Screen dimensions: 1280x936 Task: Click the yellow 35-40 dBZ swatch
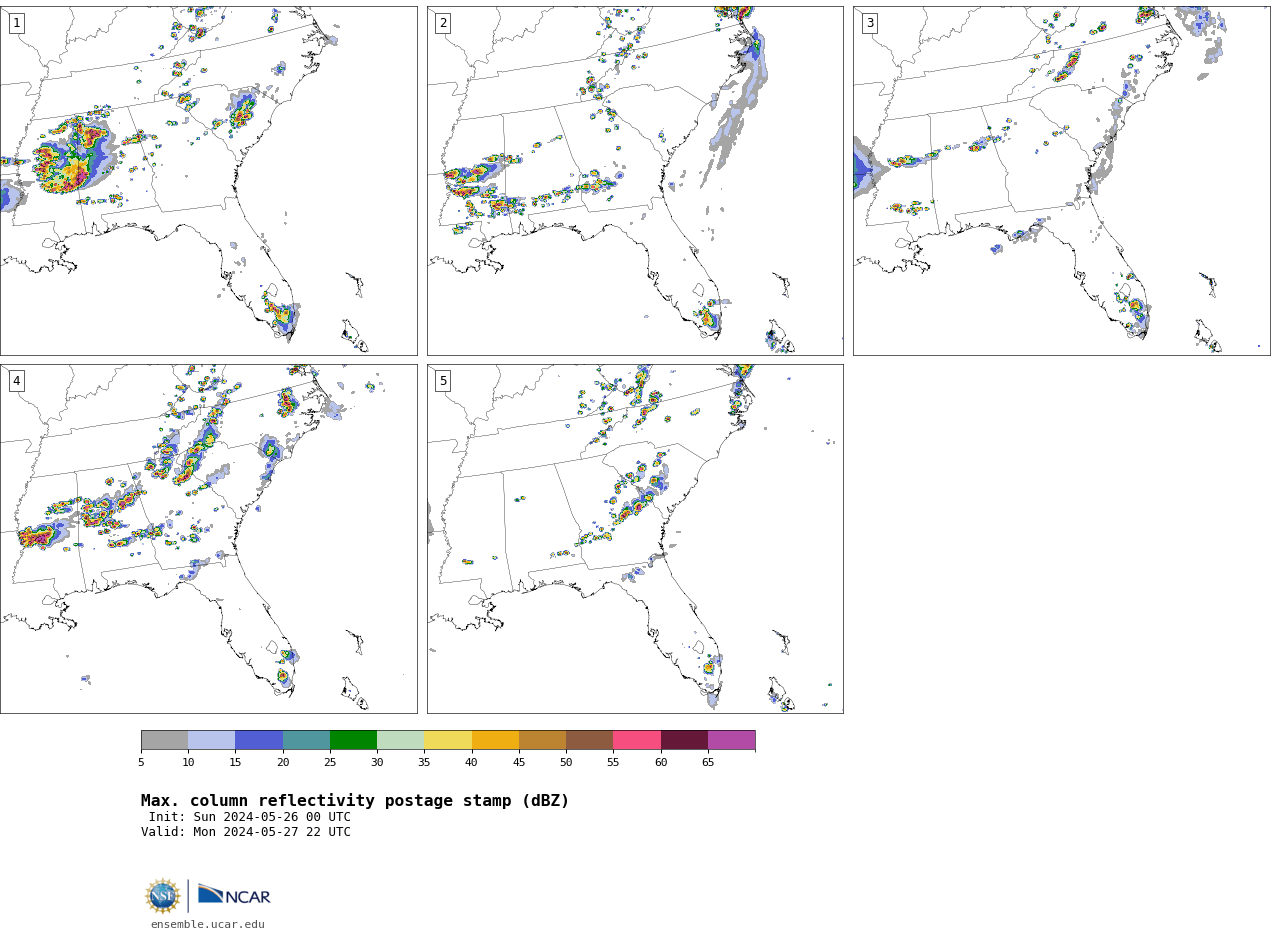point(448,740)
